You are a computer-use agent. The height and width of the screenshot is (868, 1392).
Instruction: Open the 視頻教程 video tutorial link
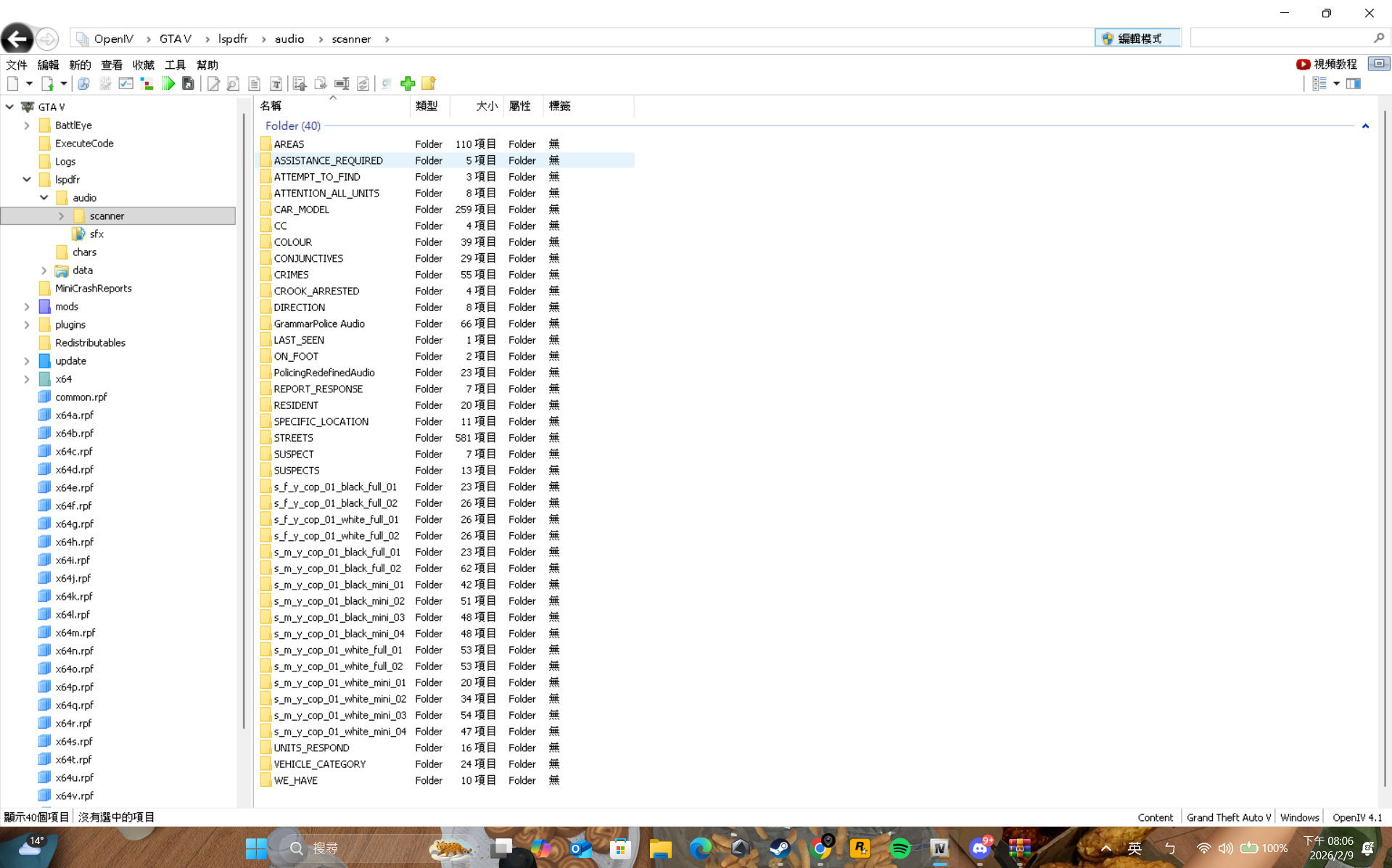point(1327,64)
